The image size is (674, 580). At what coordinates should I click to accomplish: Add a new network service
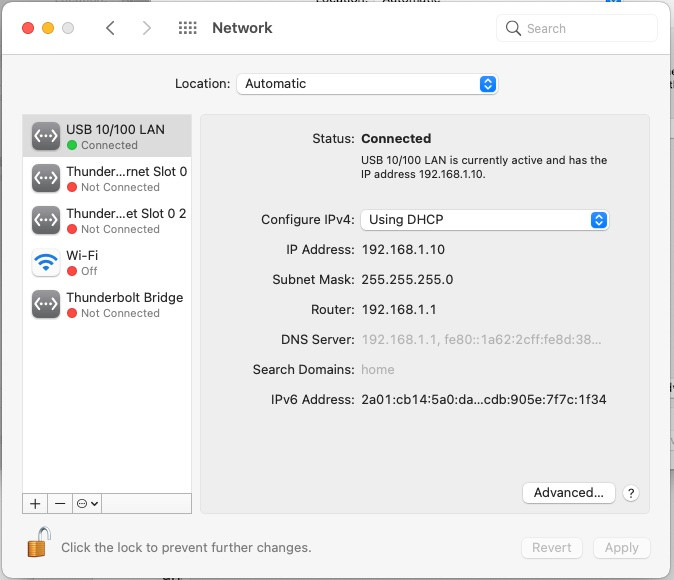(x=35, y=503)
